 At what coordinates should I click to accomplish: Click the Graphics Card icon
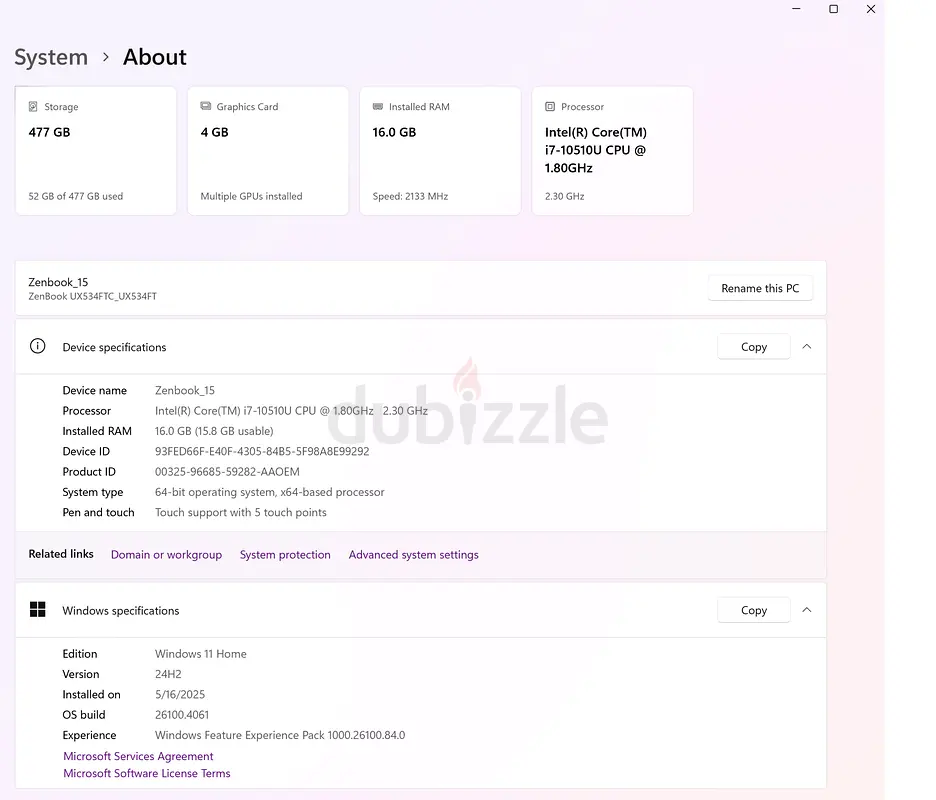click(206, 106)
